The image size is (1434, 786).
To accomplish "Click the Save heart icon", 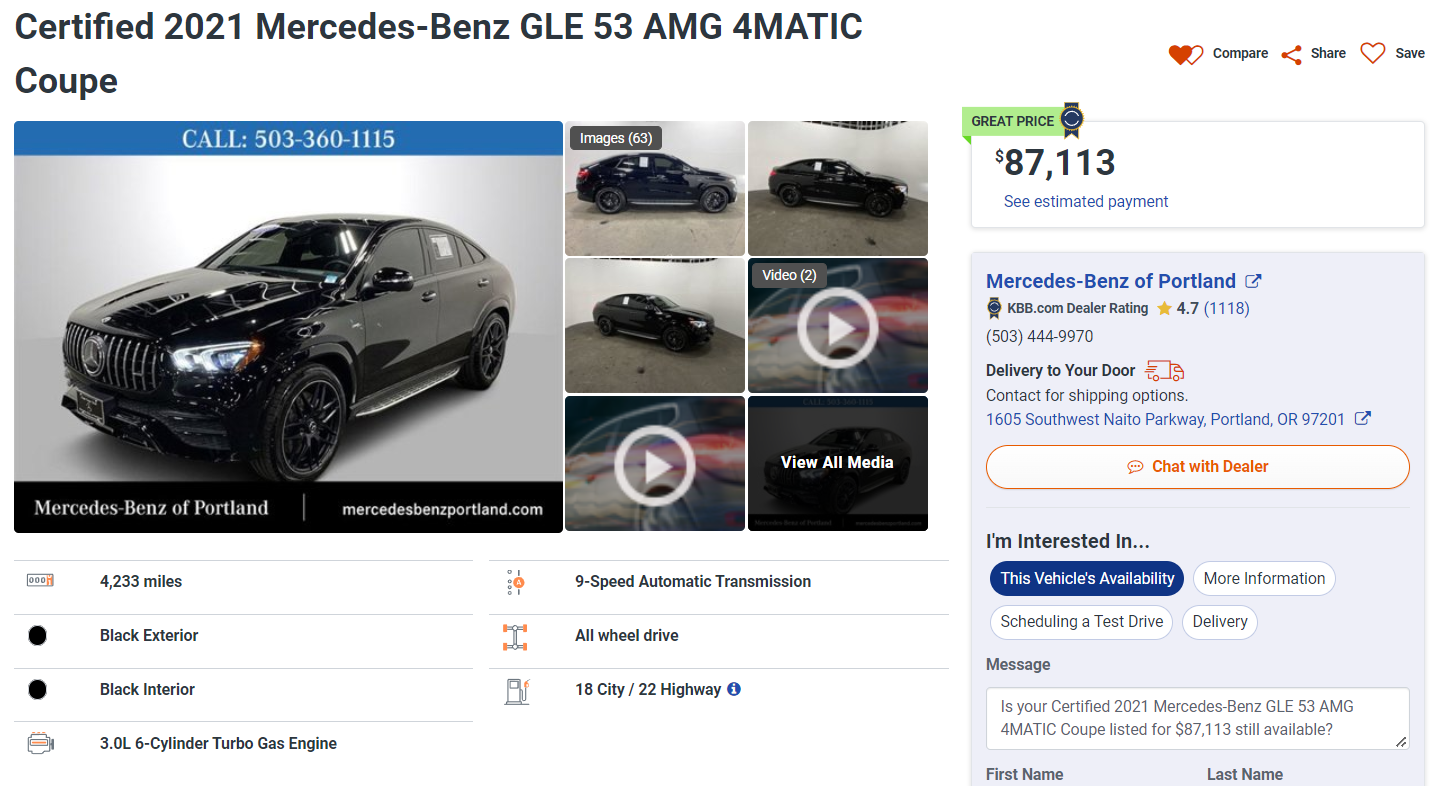I will [x=1373, y=53].
